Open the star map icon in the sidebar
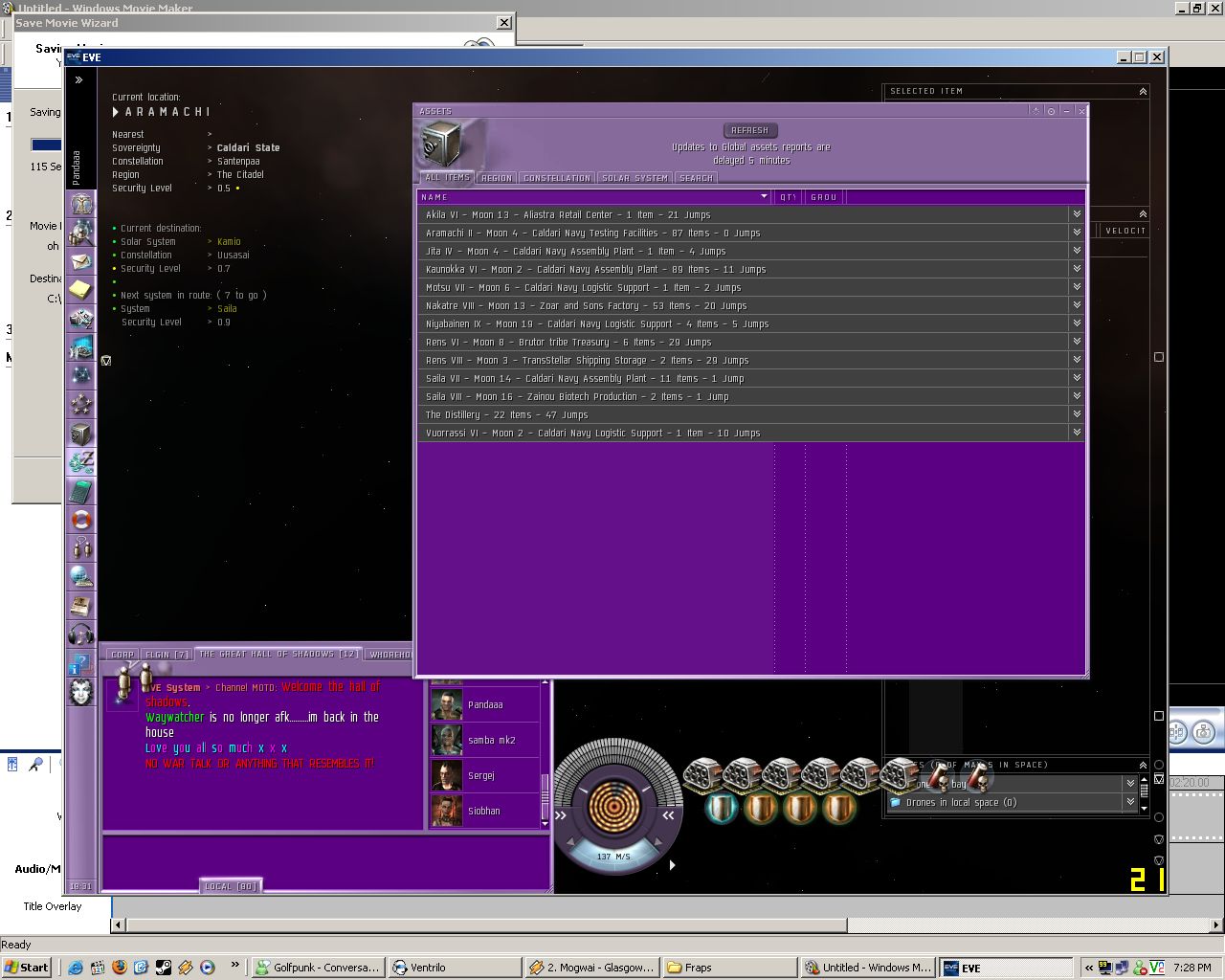The height and width of the screenshot is (980, 1225). pos(81,376)
